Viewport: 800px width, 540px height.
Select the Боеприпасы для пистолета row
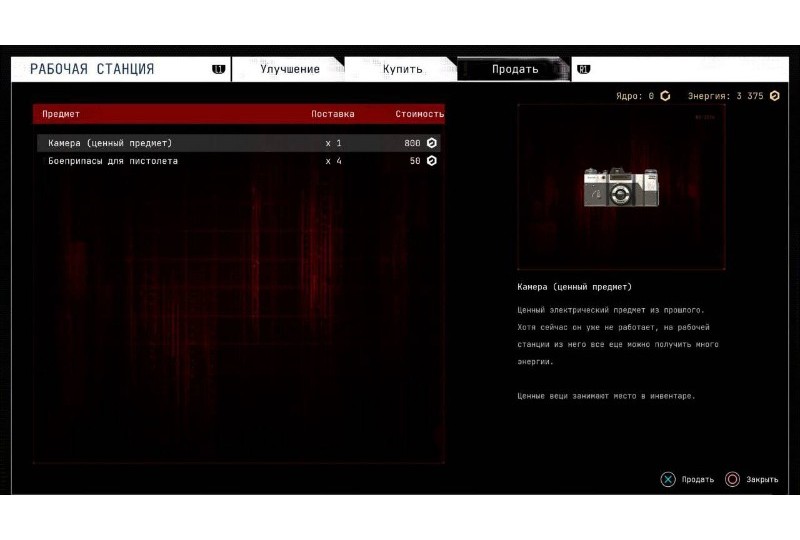click(x=113, y=161)
